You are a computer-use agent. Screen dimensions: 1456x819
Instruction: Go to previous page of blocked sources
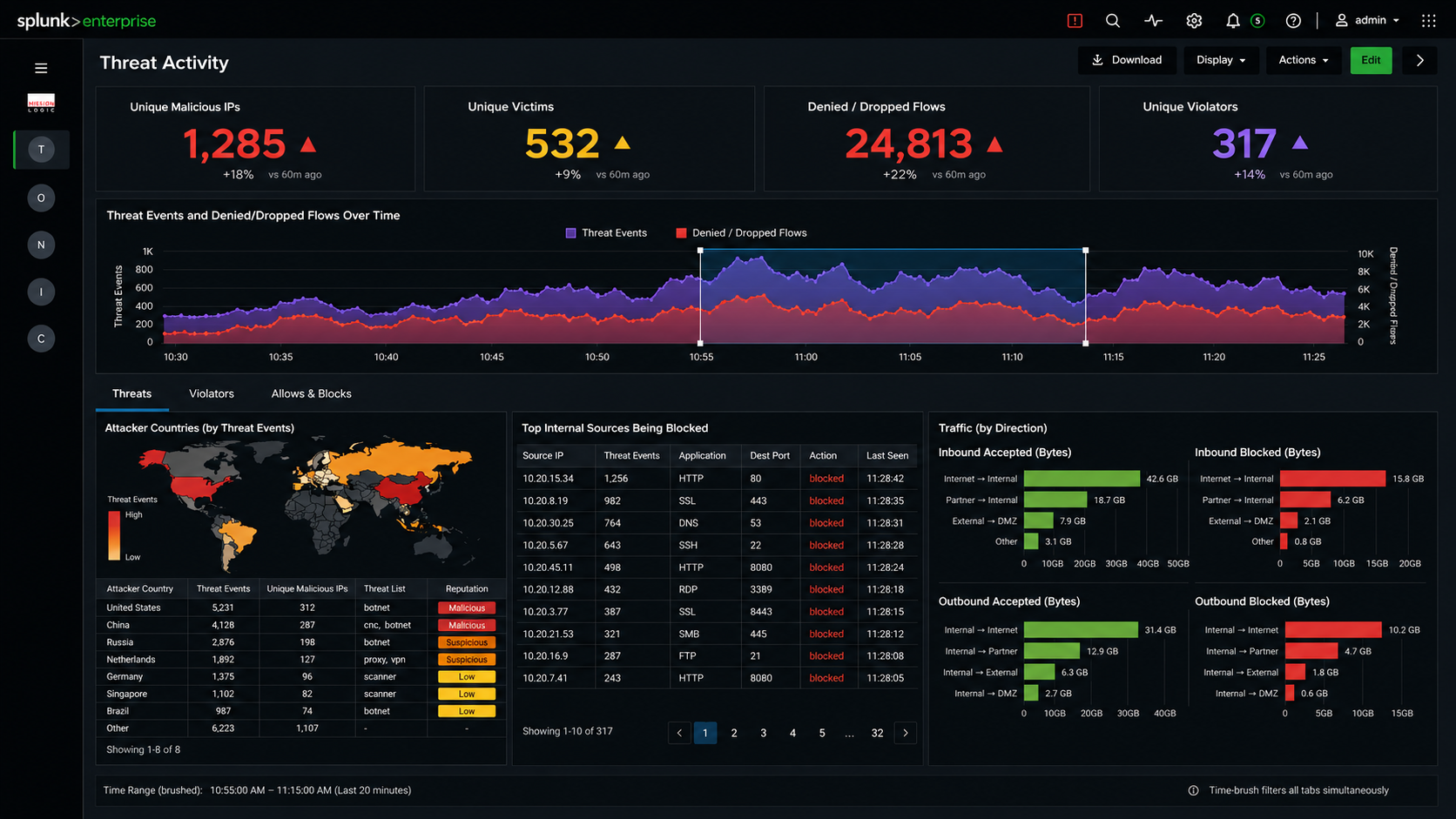coord(679,733)
